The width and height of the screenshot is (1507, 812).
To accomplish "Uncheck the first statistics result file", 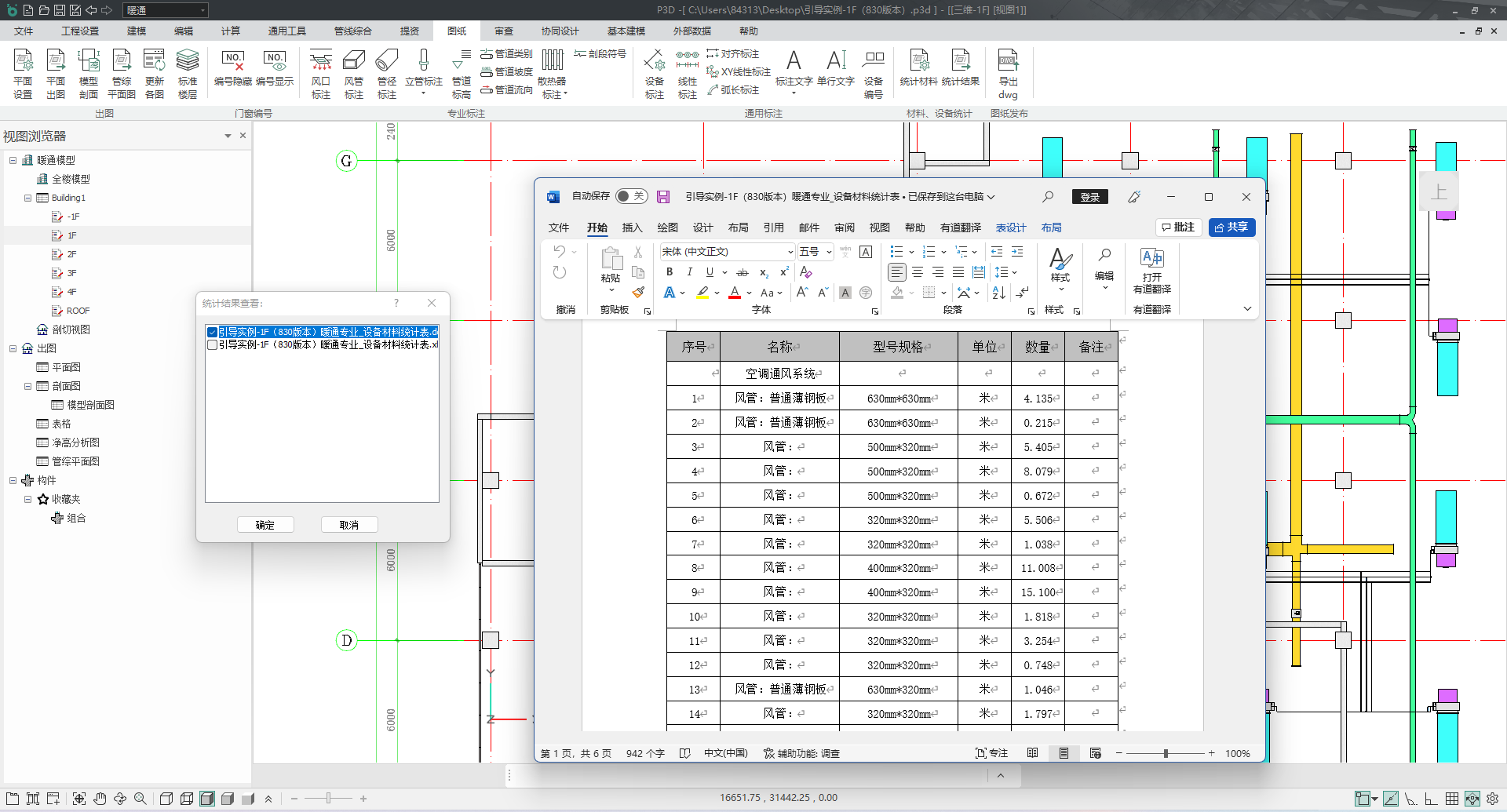I will click(212, 333).
